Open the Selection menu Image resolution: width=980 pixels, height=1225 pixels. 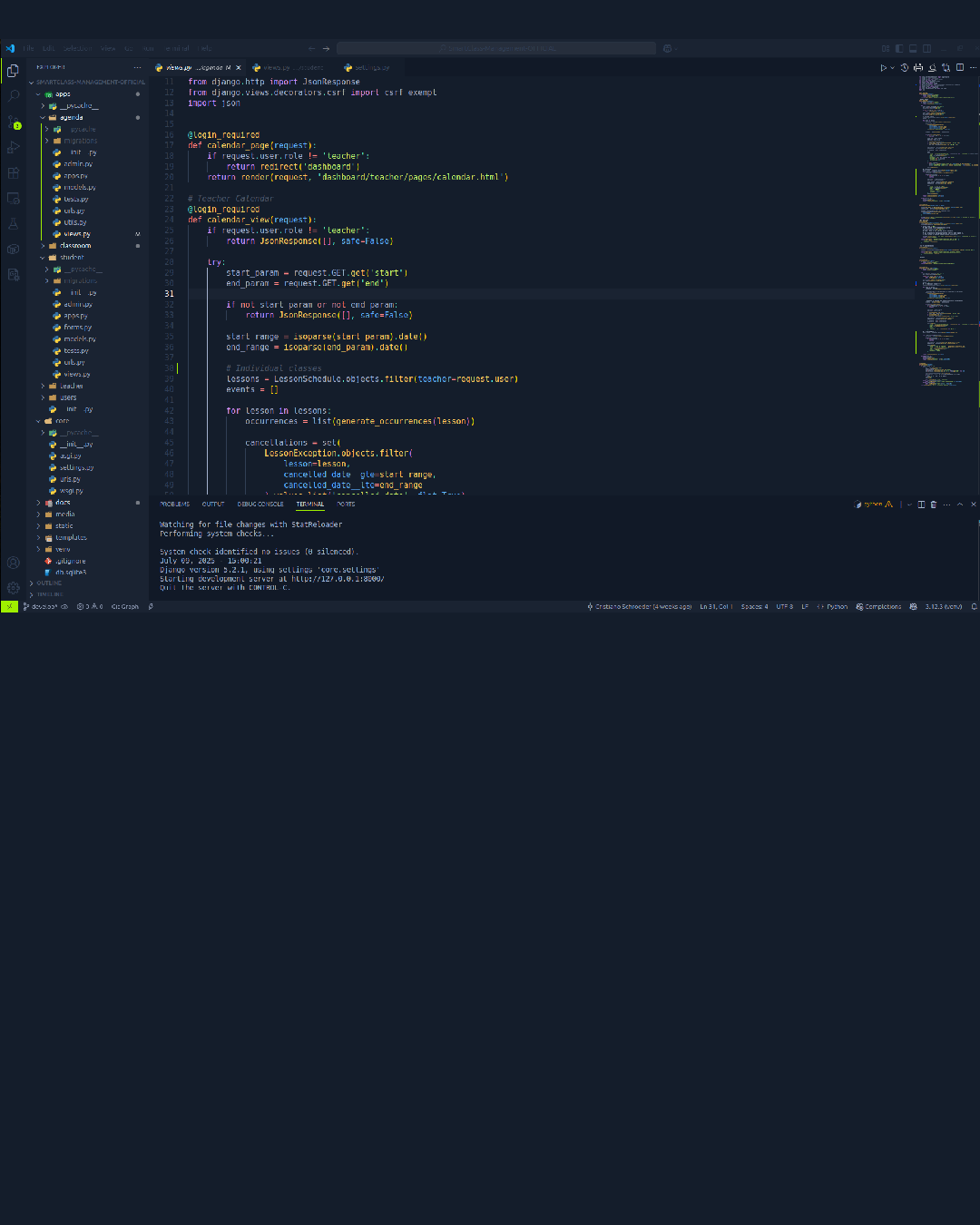tap(77, 48)
